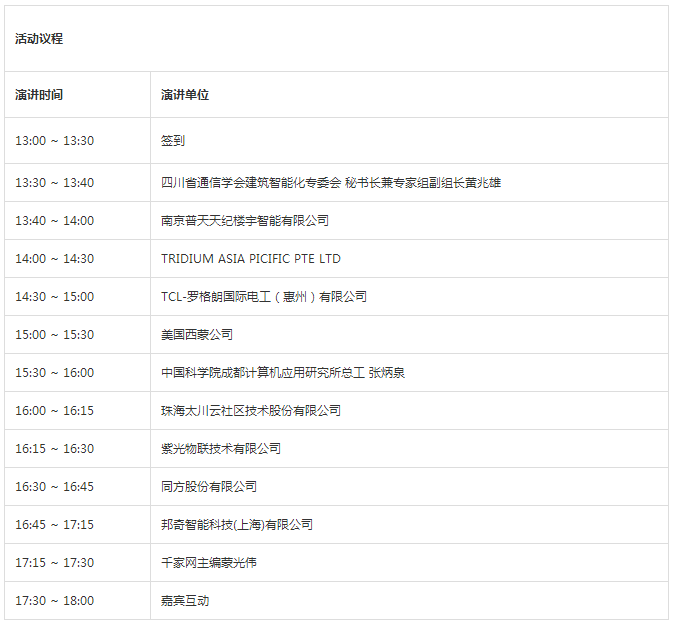Select the 签到 cell
Viewport: 673px width, 624px height.
[173, 141]
